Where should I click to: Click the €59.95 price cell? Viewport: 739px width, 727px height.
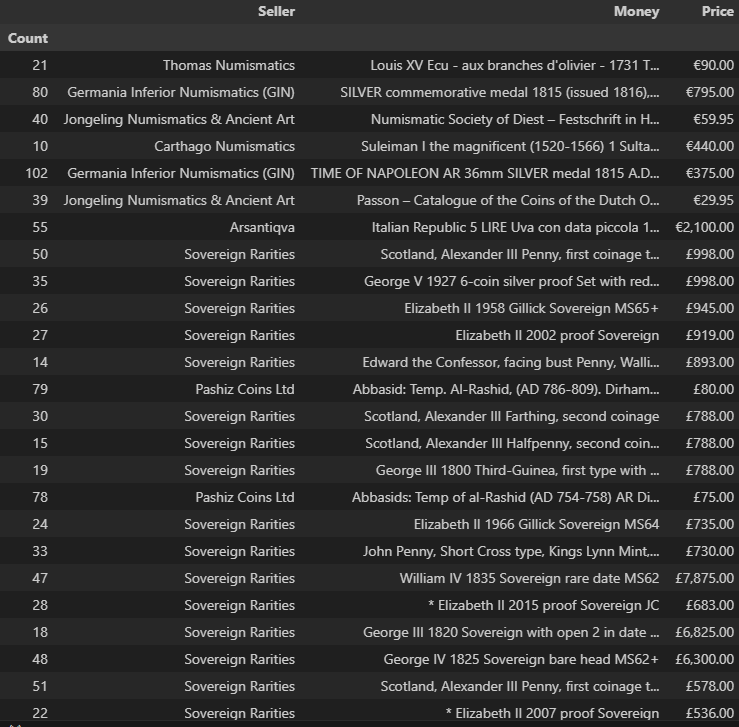click(x=713, y=119)
